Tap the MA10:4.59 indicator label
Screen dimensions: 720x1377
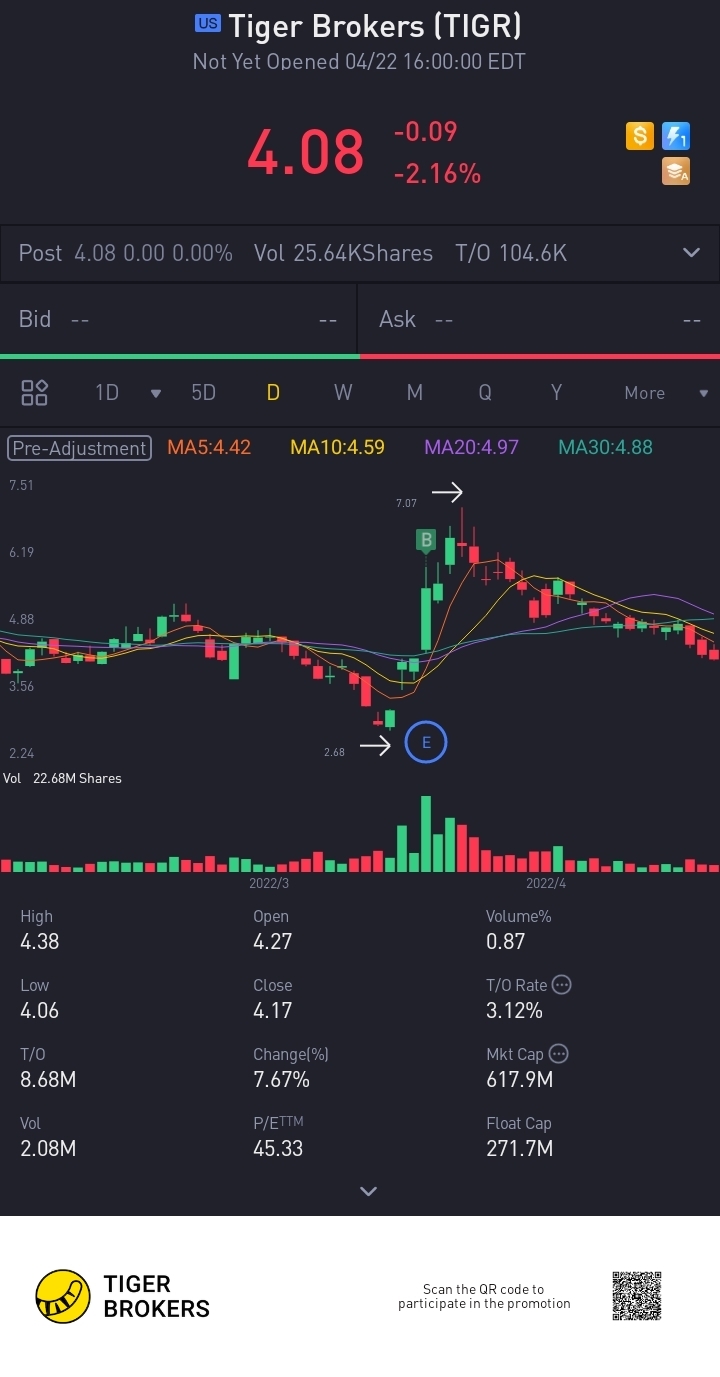[x=337, y=448]
